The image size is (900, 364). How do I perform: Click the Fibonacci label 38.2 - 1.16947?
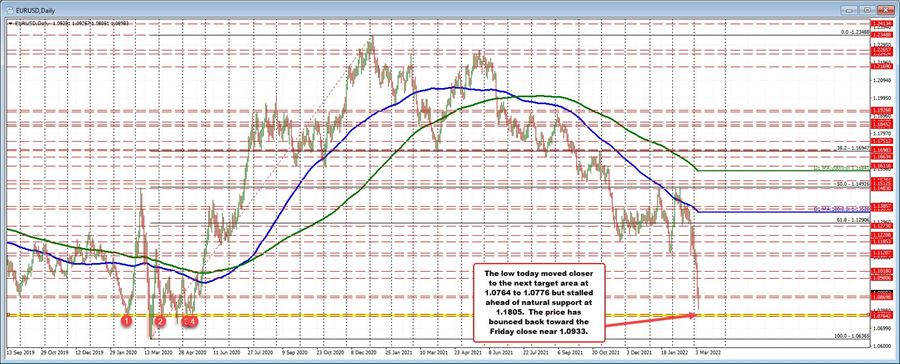[854, 147]
